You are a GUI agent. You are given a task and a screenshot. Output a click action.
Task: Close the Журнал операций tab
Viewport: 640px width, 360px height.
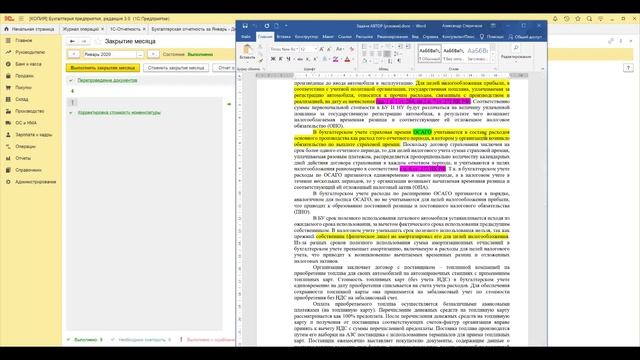[102, 29]
